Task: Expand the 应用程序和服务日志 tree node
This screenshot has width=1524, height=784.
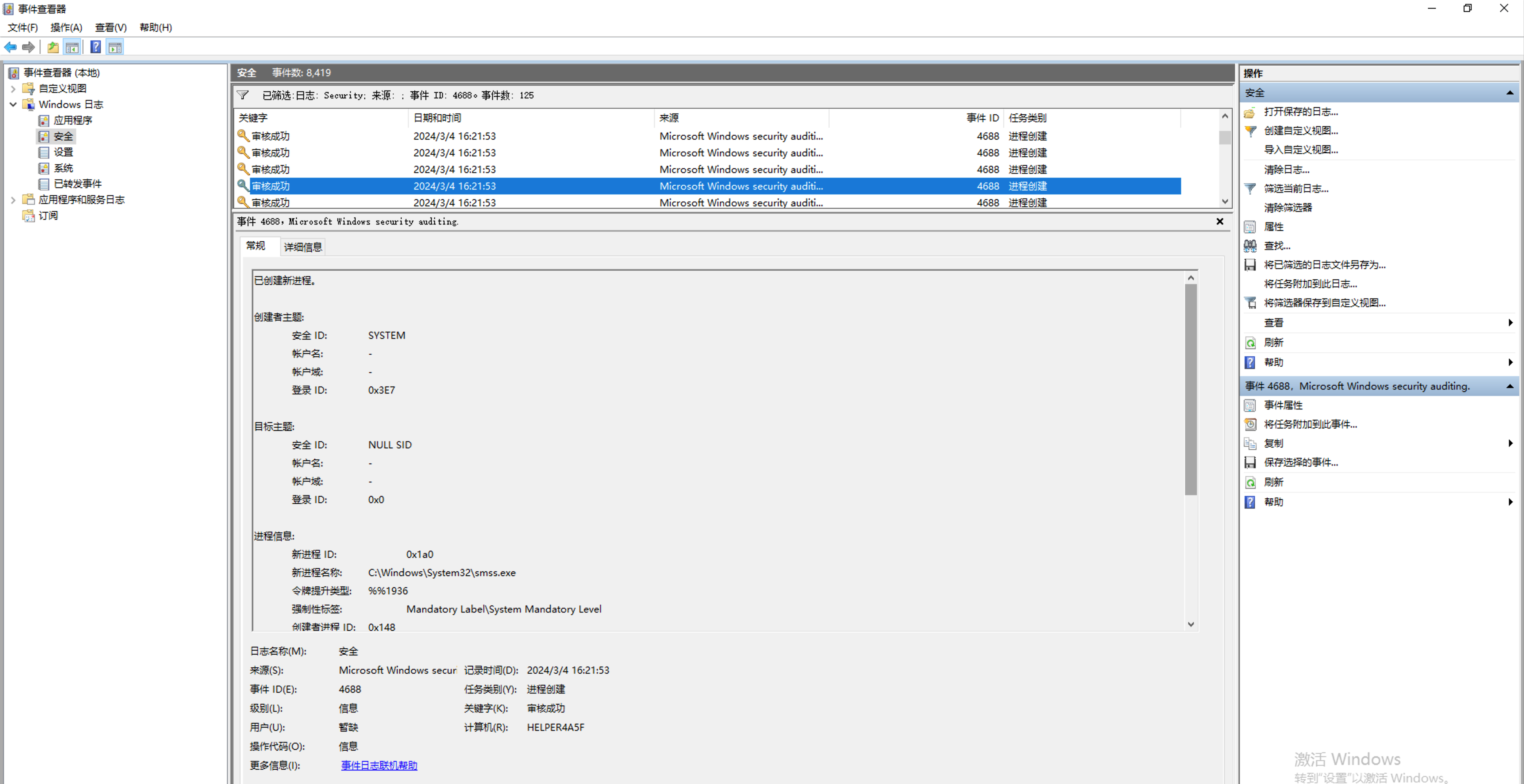Action: click(x=13, y=200)
